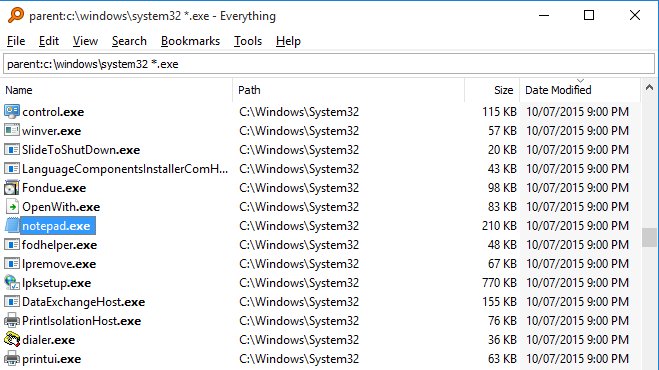Image resolution: width=659 pixels, height=370 pixels.
Task: Click the path cell in notepad.exe row
Action: pyautogui.click(x=299, y=226)
